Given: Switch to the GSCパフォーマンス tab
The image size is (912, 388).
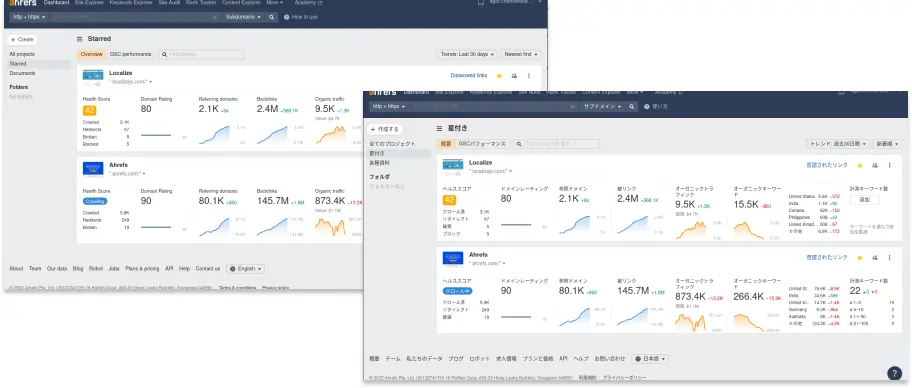Looking at the screenshot, I should pos(482,144).
